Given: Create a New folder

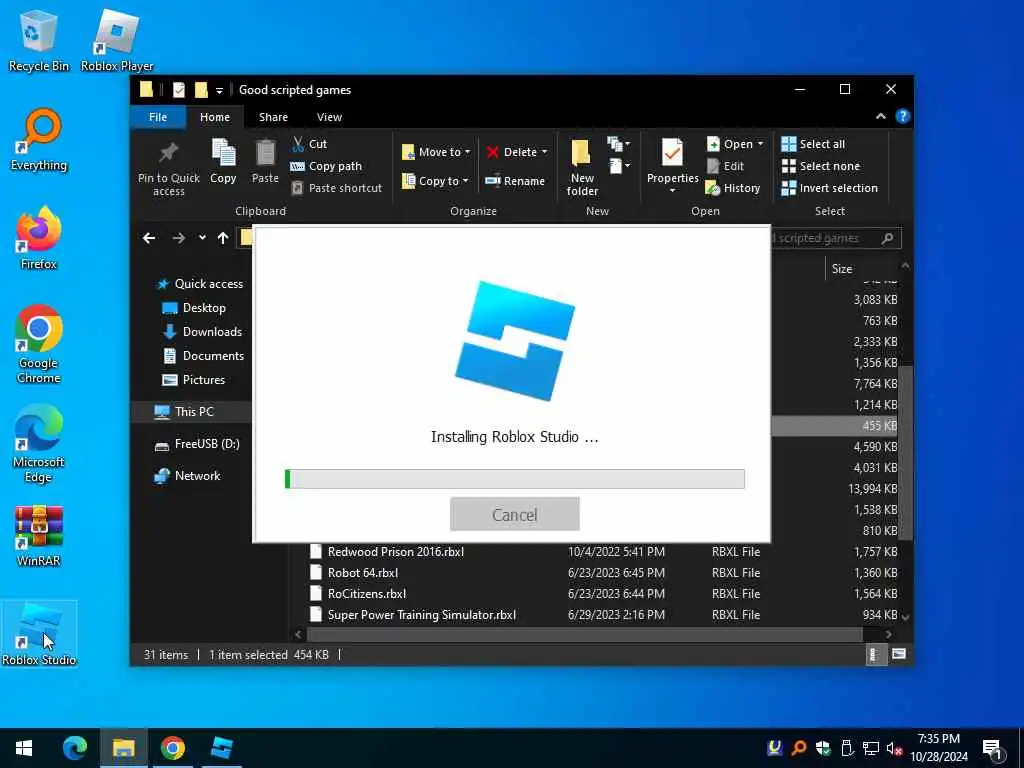Looking at the screenshot, I should 582,168.
